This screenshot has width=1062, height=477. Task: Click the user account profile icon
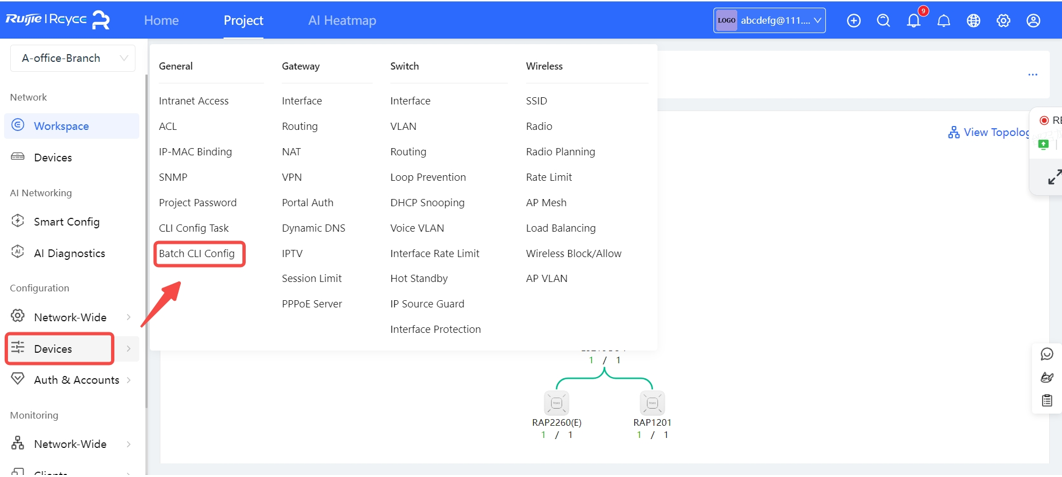tap(1033, 20)
